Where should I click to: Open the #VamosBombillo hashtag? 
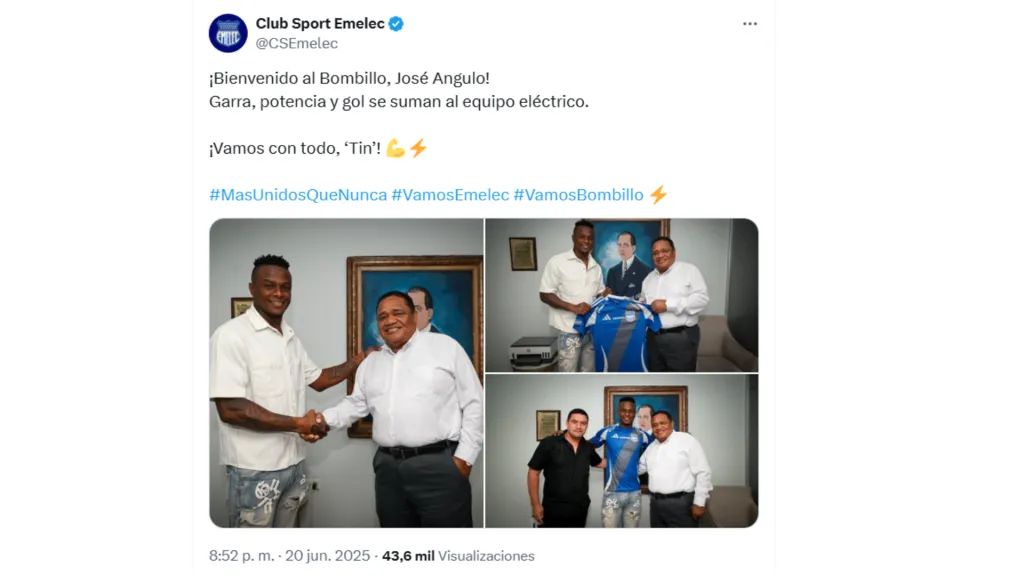578,195
